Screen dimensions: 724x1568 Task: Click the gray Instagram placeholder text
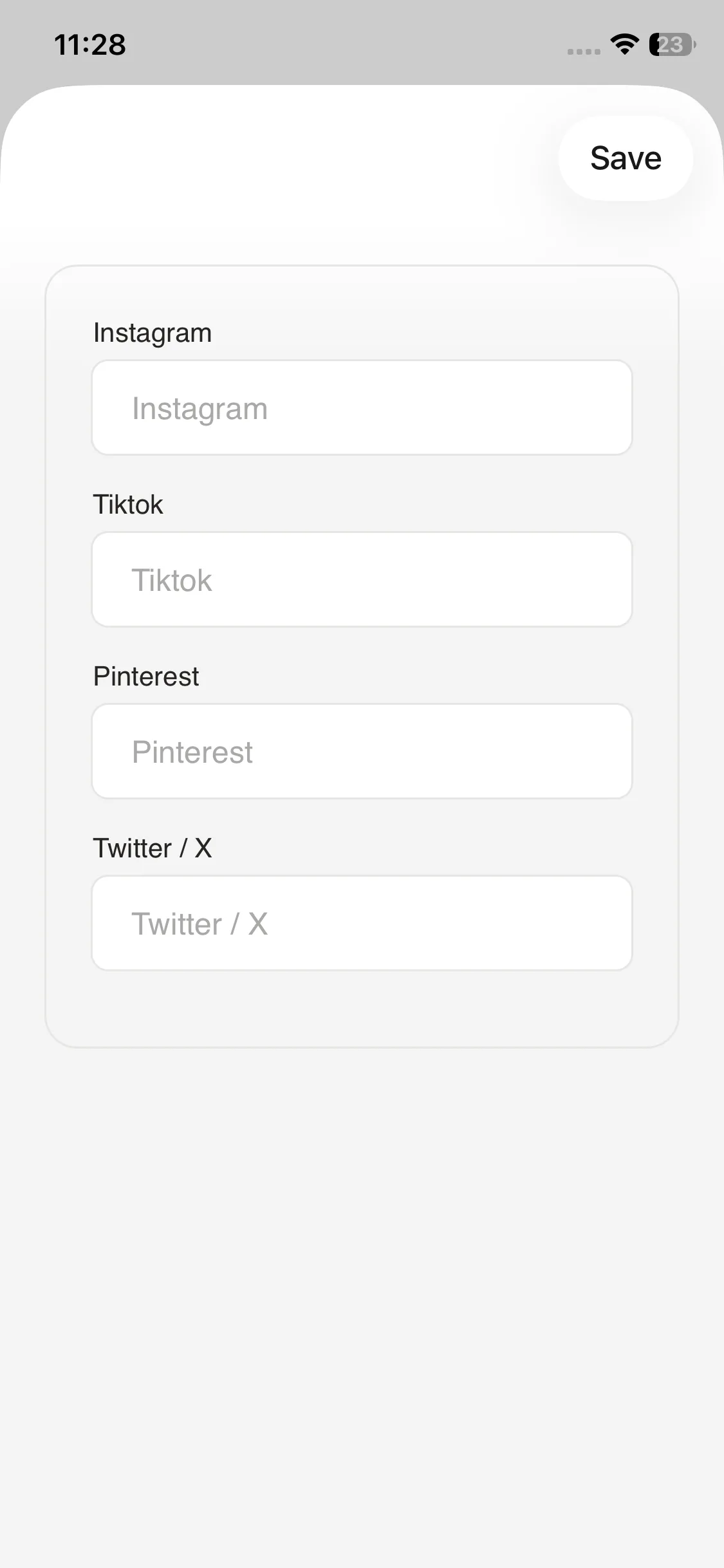click(200, 409)
